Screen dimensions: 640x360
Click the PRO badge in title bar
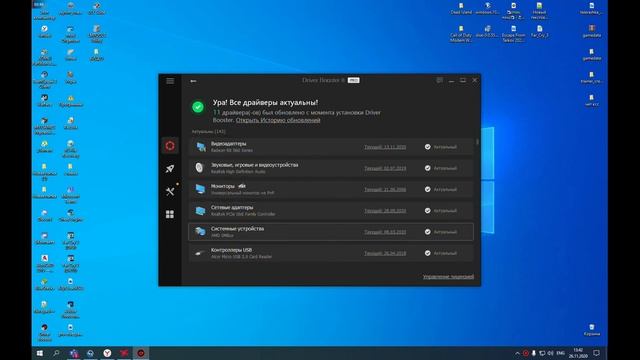point(353,80)
